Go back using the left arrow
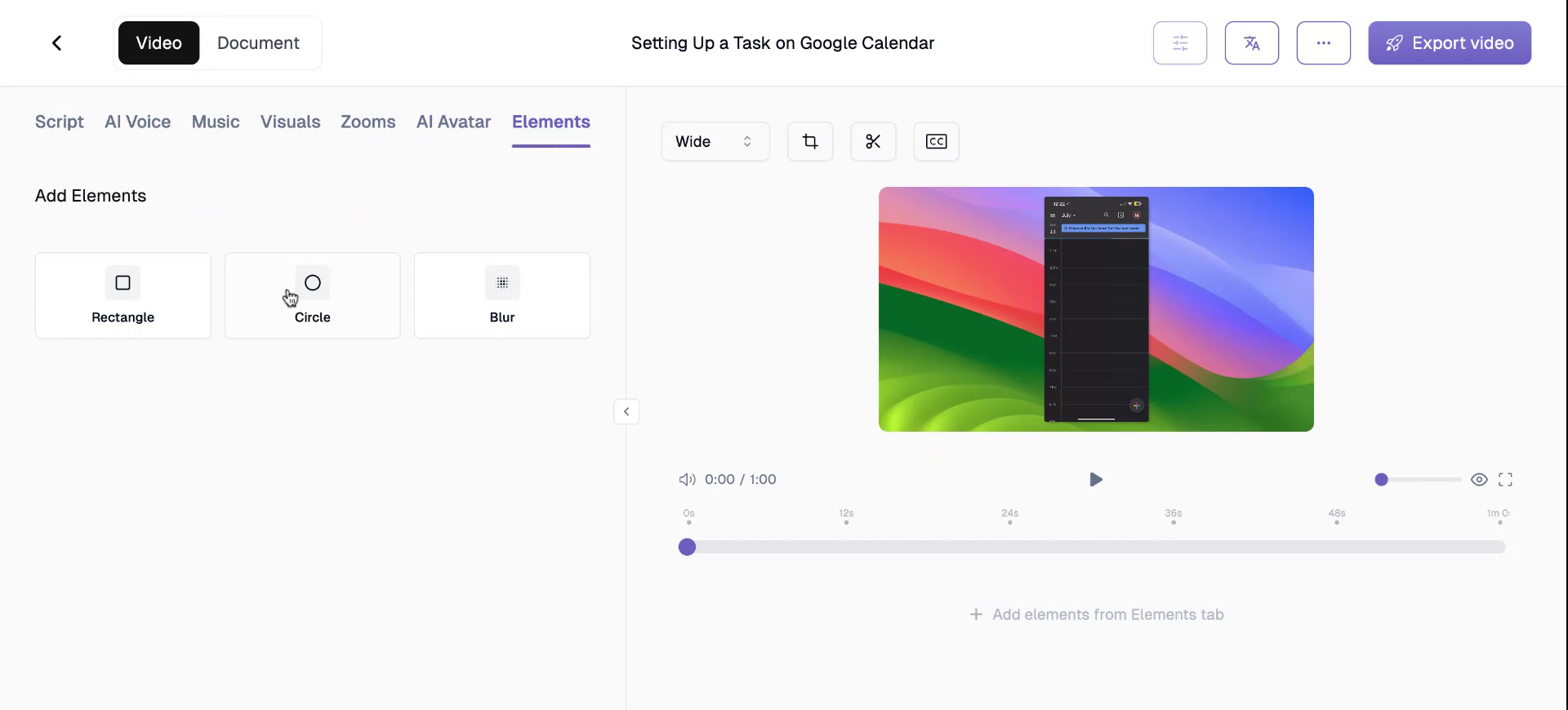Screen dimensions: 1568x710 pos(56,42)
